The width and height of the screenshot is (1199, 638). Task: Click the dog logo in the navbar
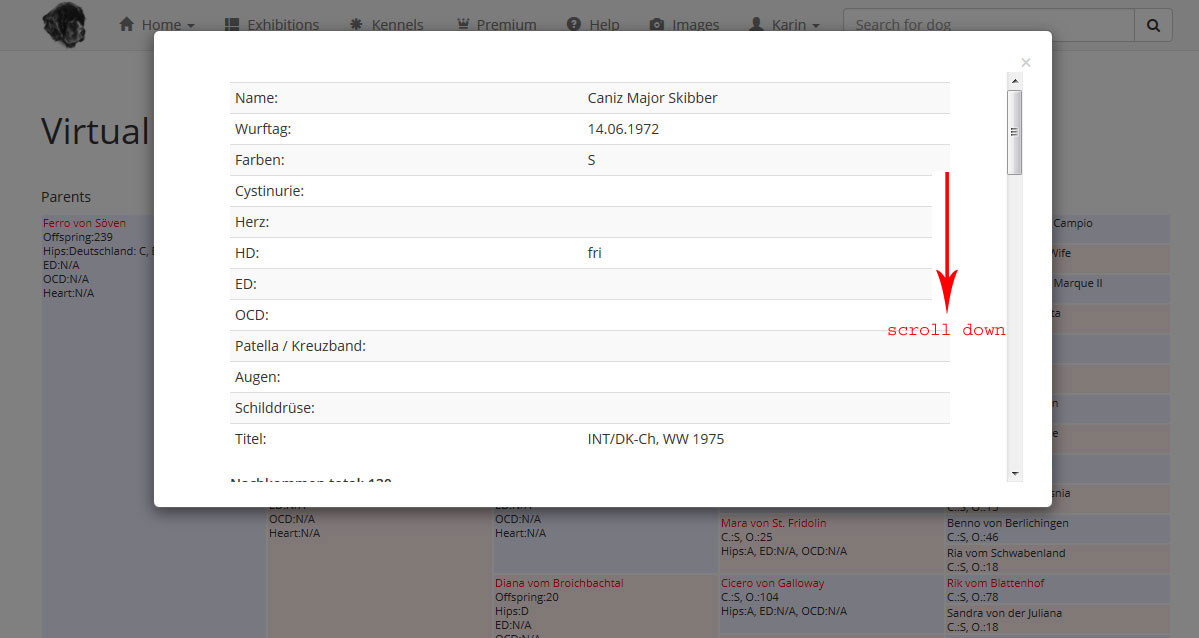pos(64,24)
